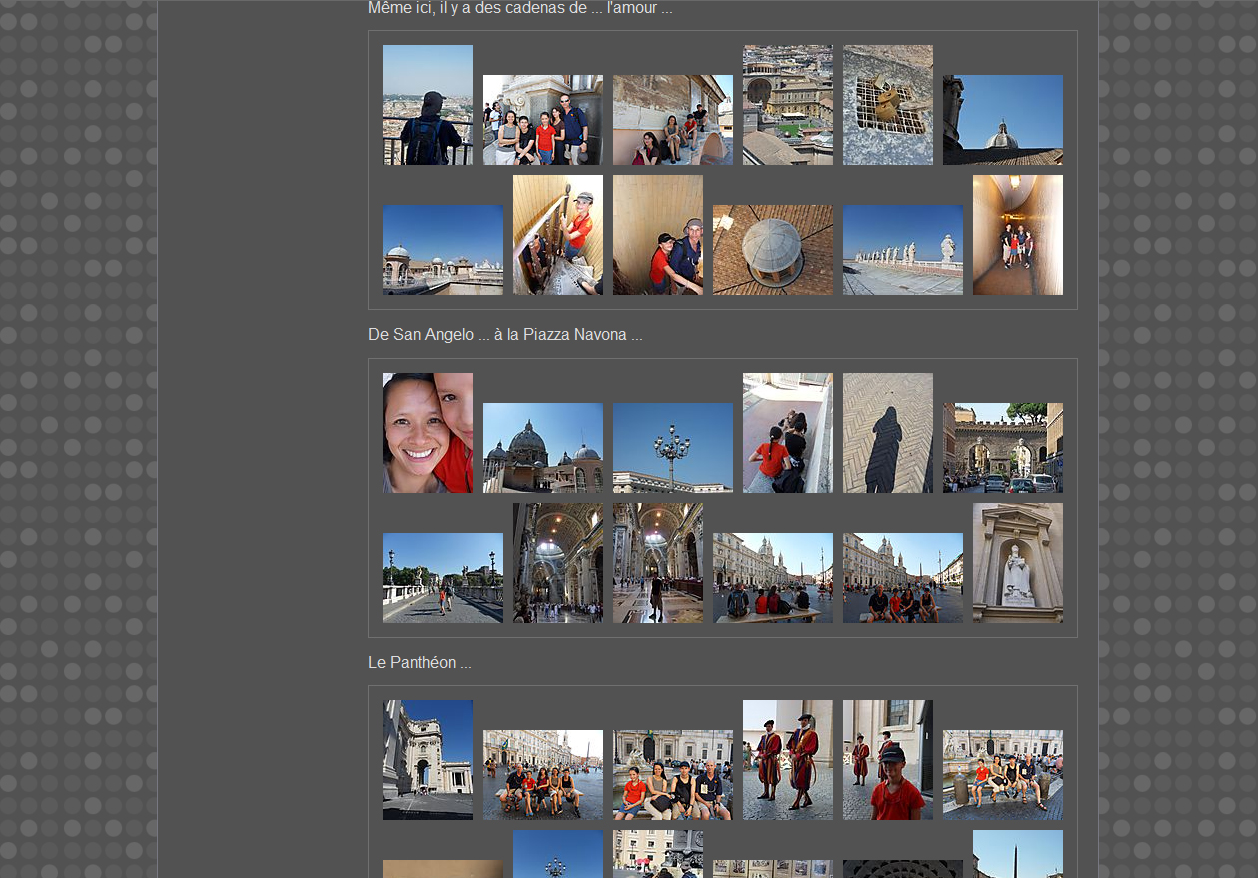Image resolution: width=1258 pixels, height=878 pixels.
Task: Select photo of people in narrow lit corridor
Action: click(1017, 235)
